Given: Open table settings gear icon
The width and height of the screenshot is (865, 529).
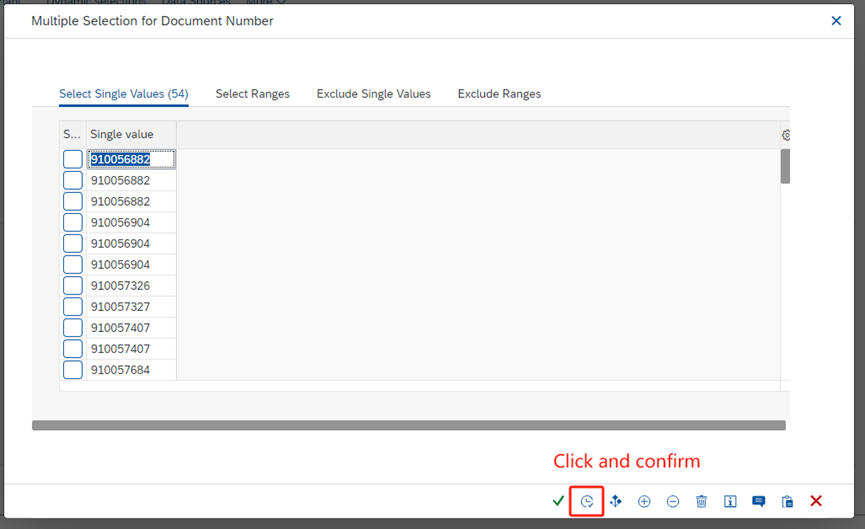Looking at the screenshot, I should [786, 135].
